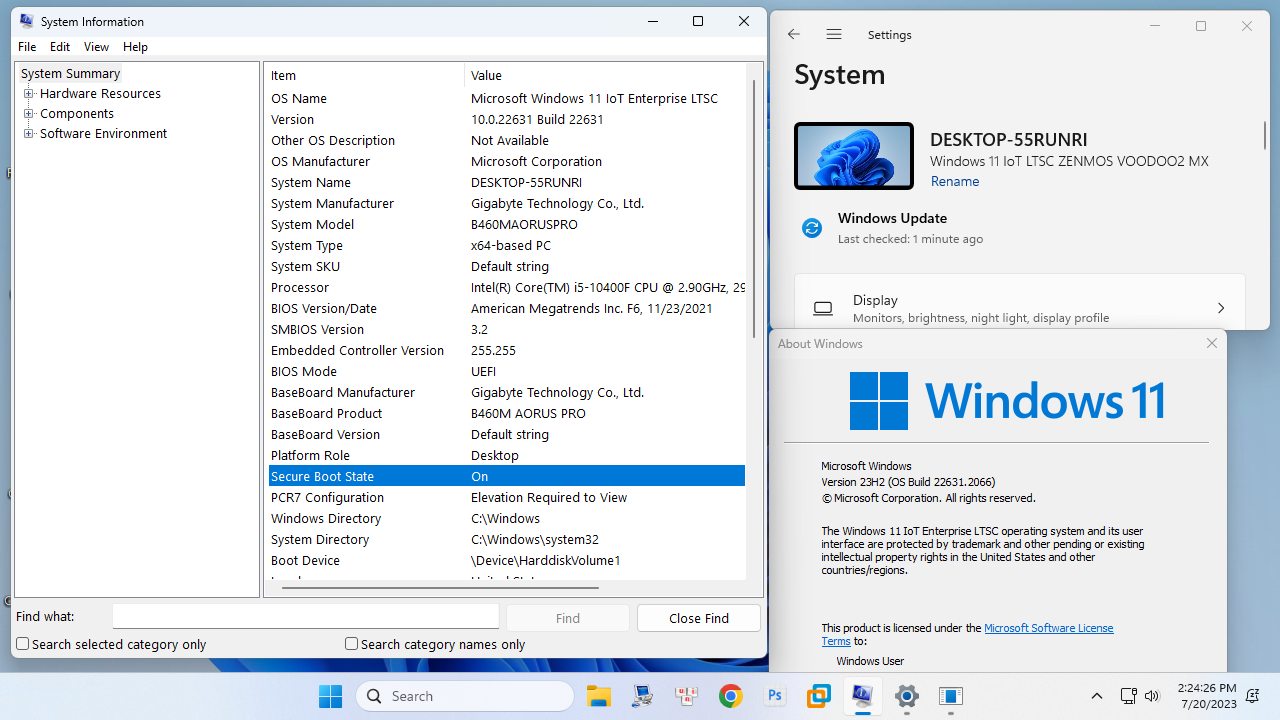Open network status tray icon
This screenshot has width=1280, height=720.
point(1128,696)
